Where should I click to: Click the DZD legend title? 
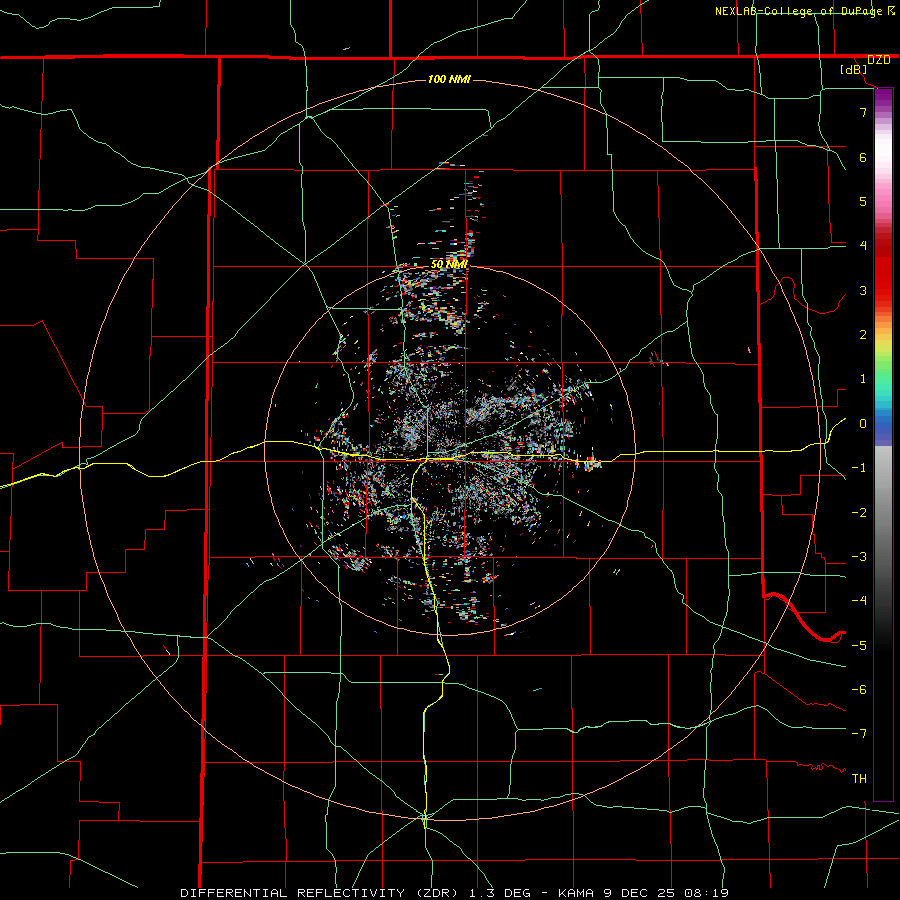pos(879,60)
